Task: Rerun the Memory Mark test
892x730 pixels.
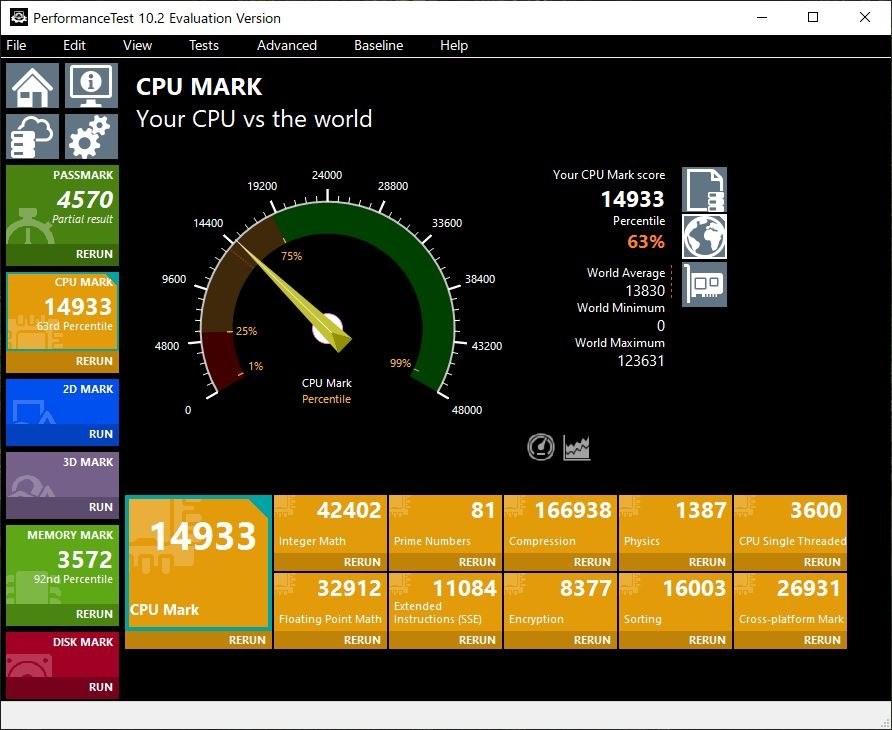Action: coord(63,614)
